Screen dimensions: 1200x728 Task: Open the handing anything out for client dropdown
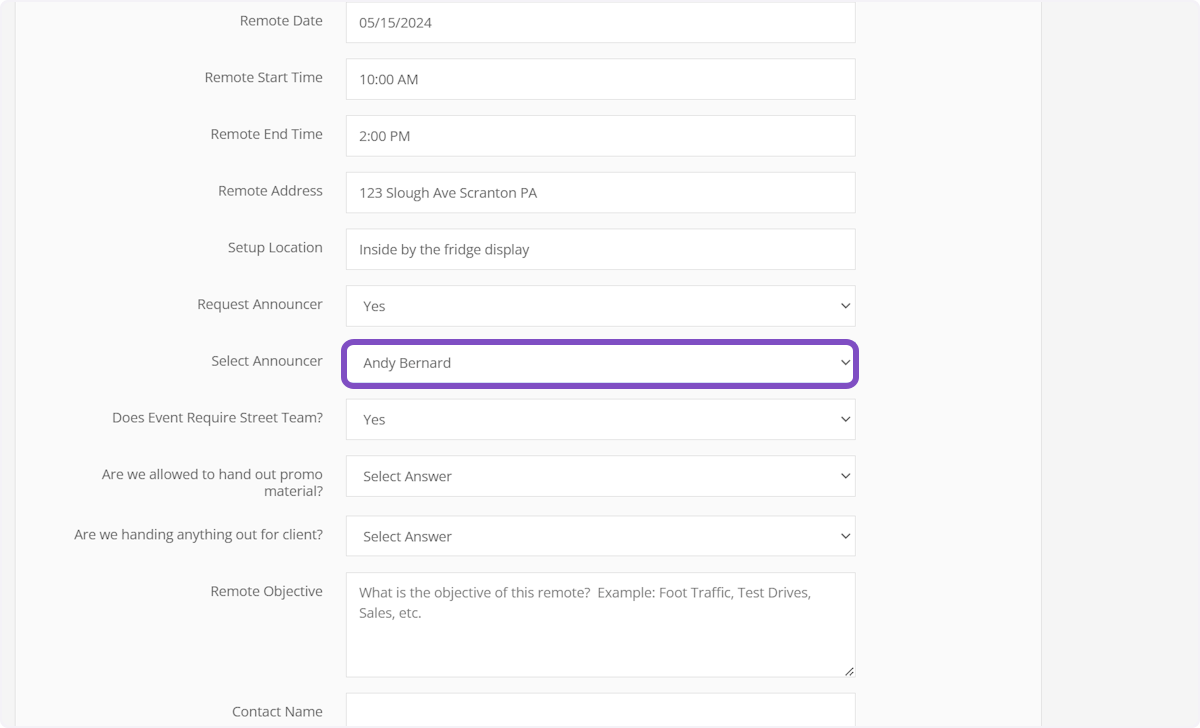(x=600, y=536)
